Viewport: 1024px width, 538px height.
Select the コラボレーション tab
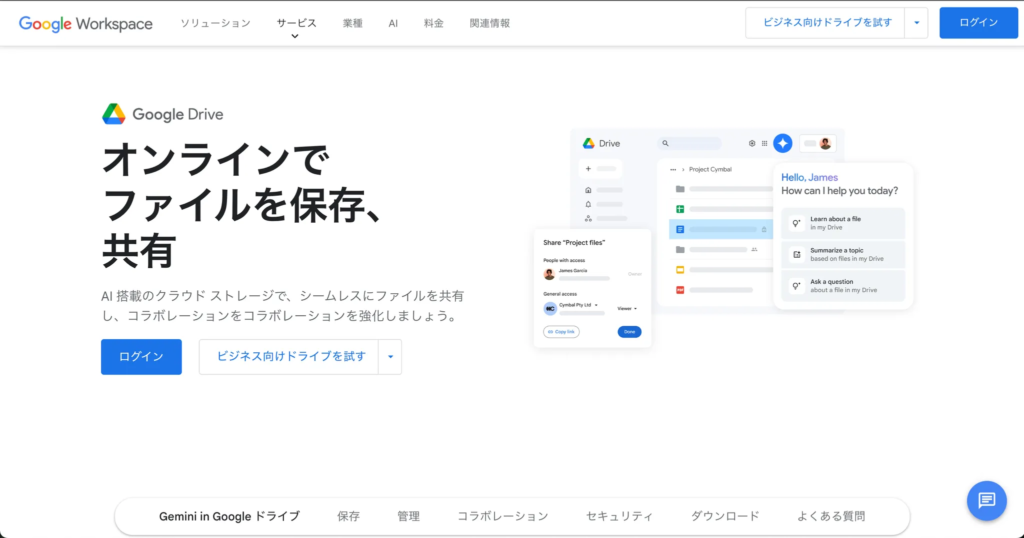click(x=503, y=516)
